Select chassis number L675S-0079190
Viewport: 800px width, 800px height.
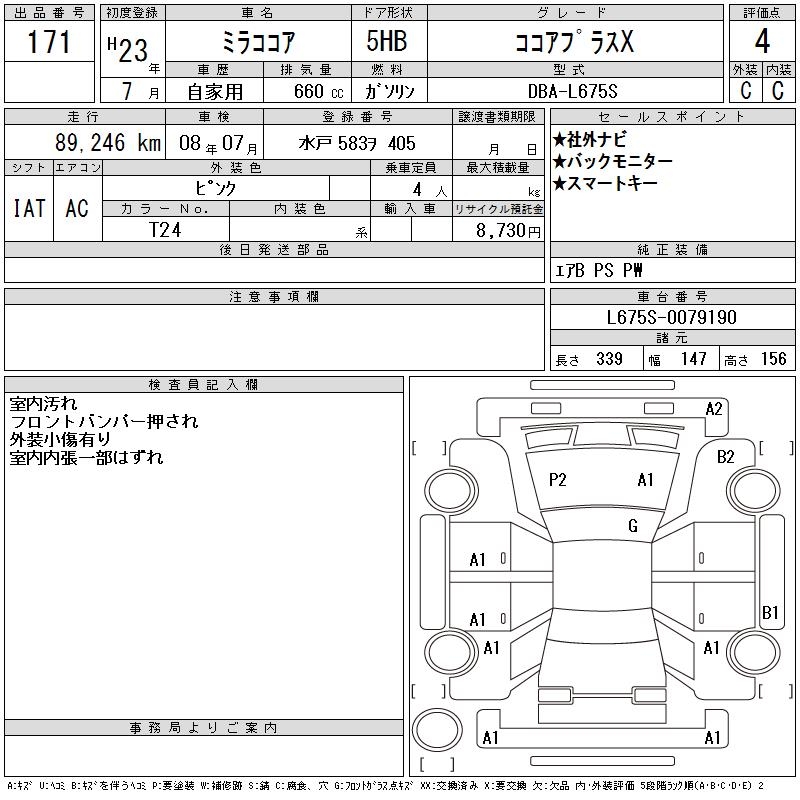point(671,317)
